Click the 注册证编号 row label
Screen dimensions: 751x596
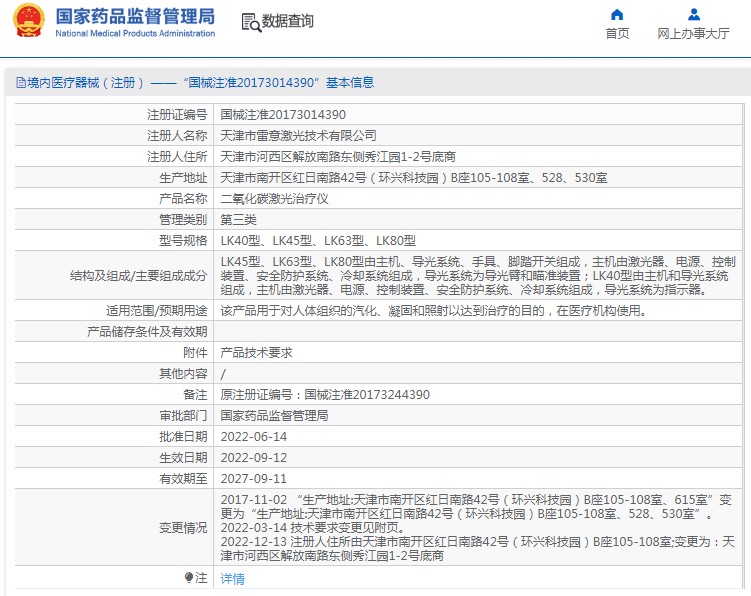click(177, 115)
